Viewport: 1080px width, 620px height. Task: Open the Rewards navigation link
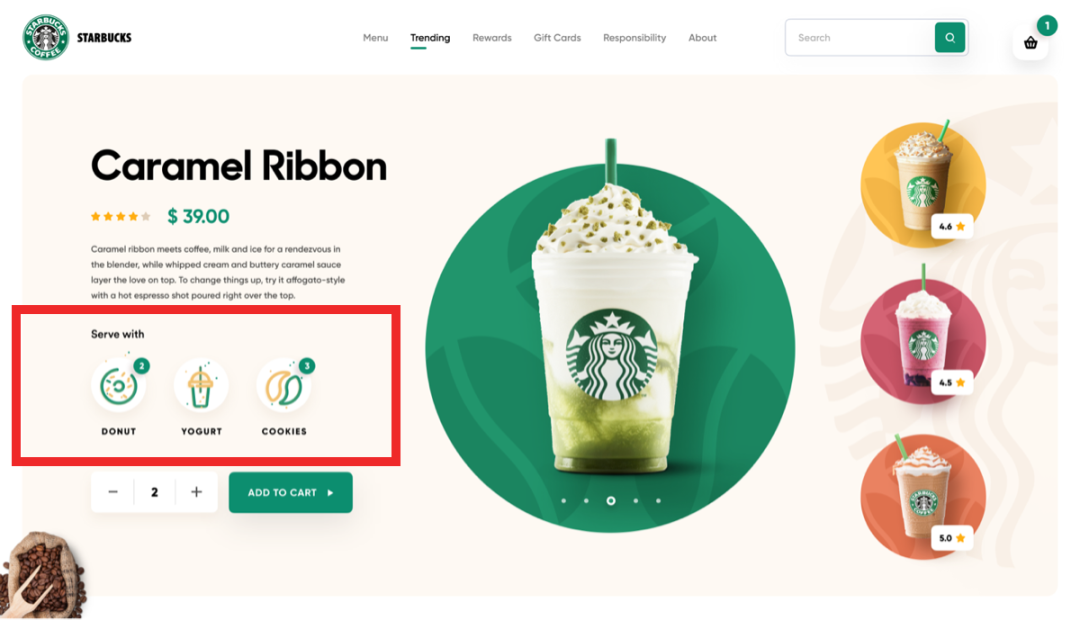click(x=492, y=38)
